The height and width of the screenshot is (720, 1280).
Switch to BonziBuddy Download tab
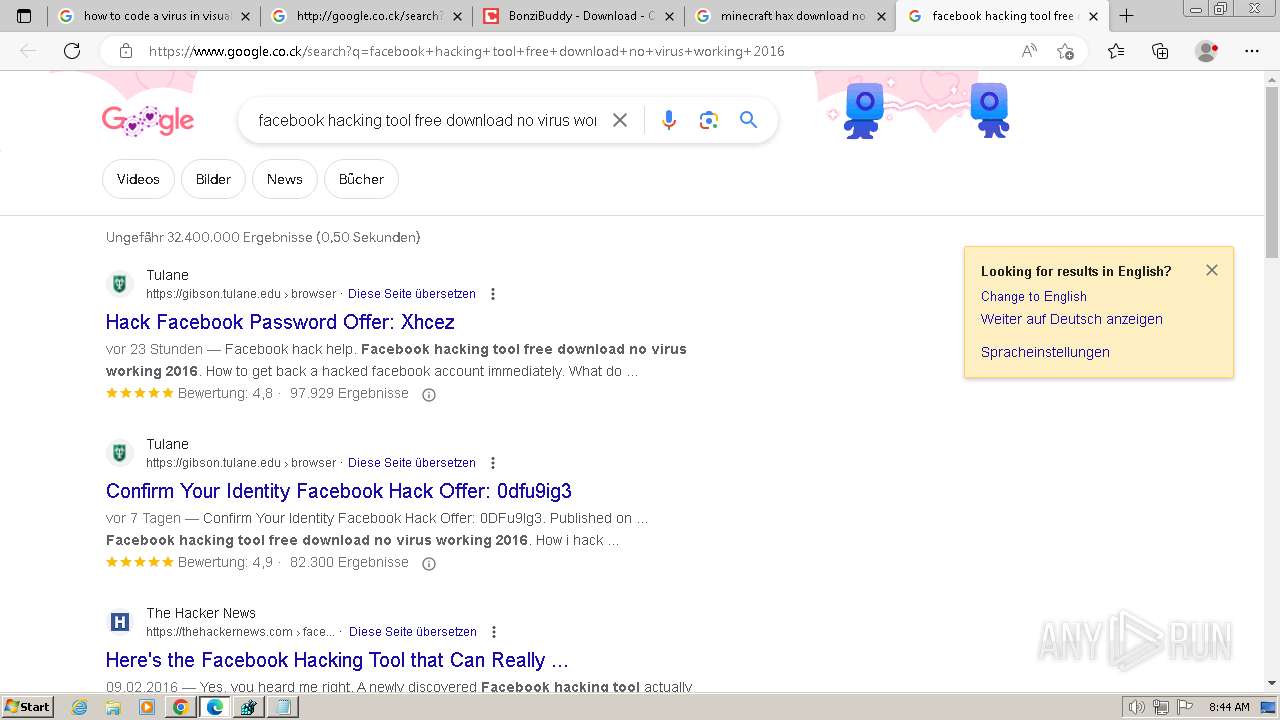point(579,16)
